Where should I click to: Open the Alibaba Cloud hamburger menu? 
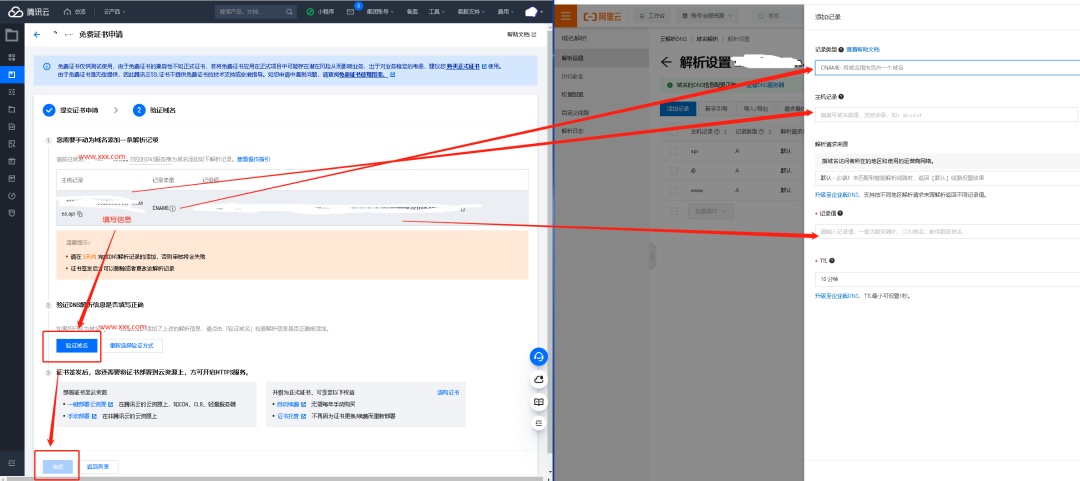pos(565,15)
